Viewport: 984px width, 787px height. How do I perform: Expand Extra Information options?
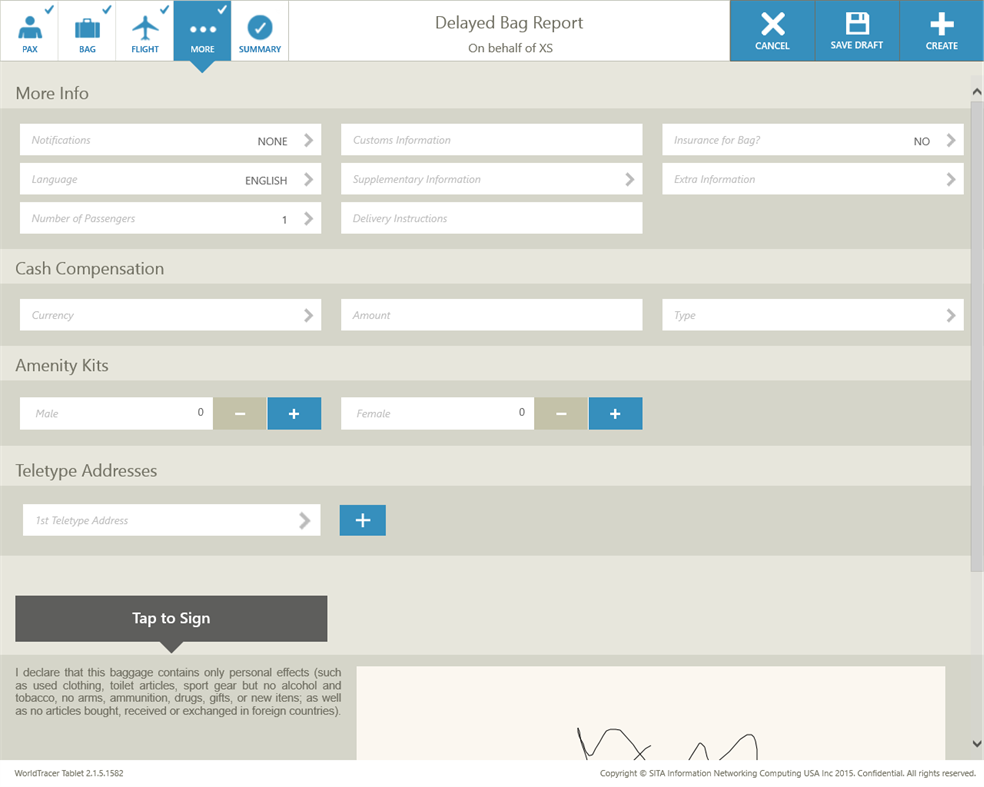813,179
